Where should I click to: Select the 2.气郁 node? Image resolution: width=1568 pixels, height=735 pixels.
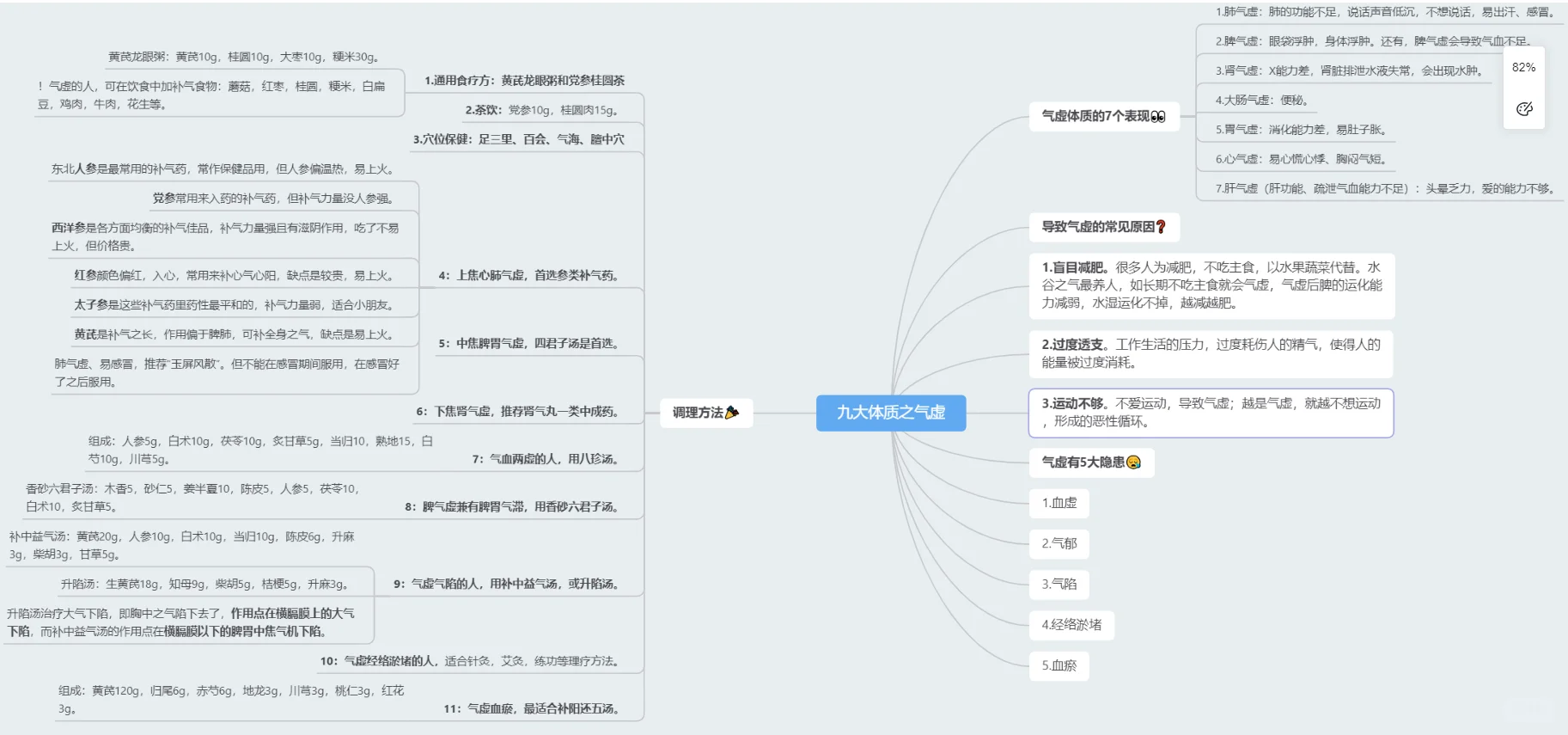click(1059, 543)
